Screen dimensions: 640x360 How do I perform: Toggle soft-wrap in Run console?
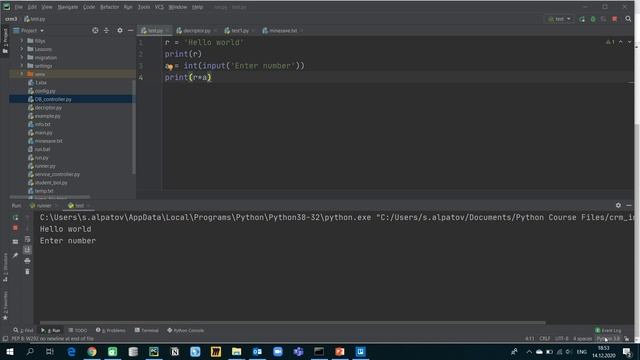click(27, 239)
